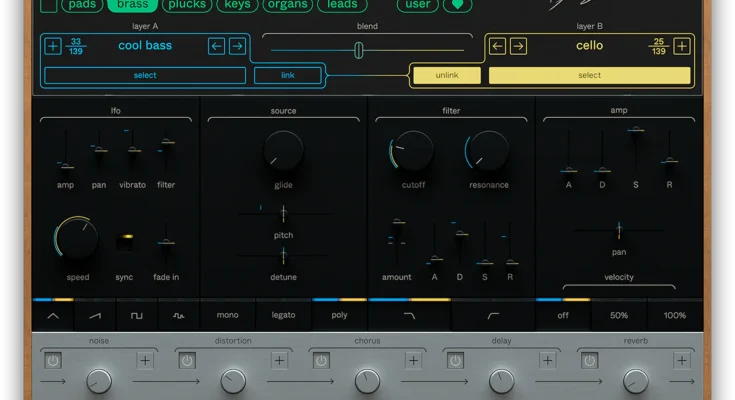Pick the random LFO waveform icon
735x400 pixels.
pos(179,315)
